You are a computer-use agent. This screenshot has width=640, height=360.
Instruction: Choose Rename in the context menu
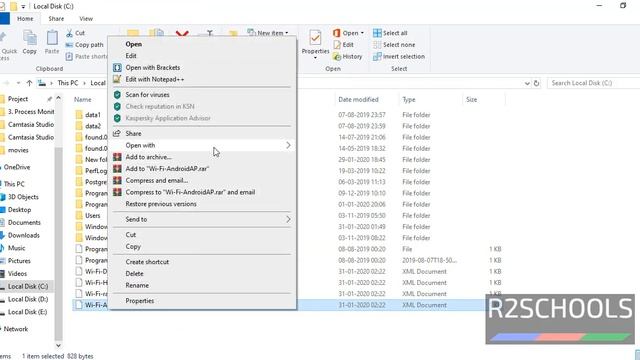click(203, 286)
